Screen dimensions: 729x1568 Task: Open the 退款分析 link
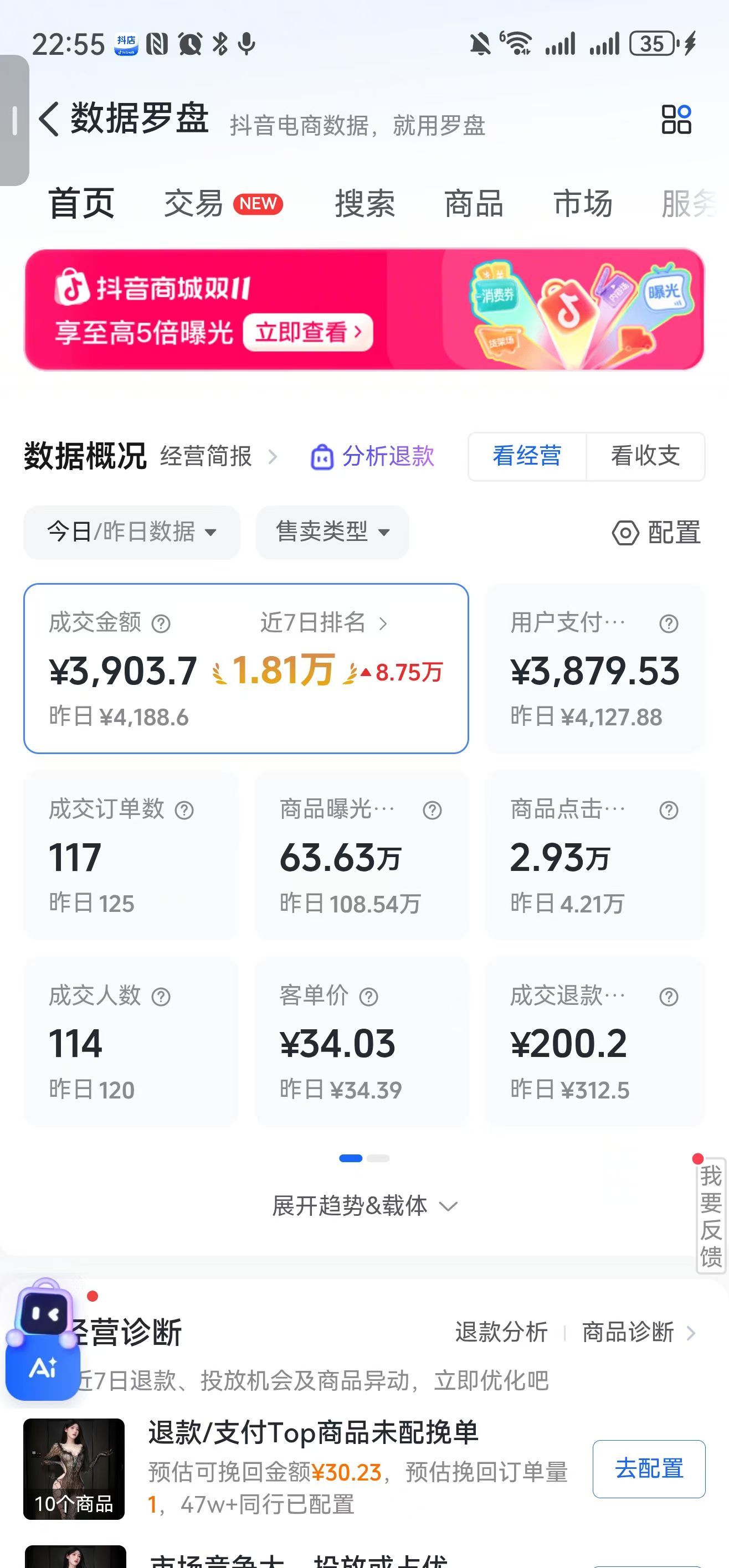click(x=501, y=1333)
